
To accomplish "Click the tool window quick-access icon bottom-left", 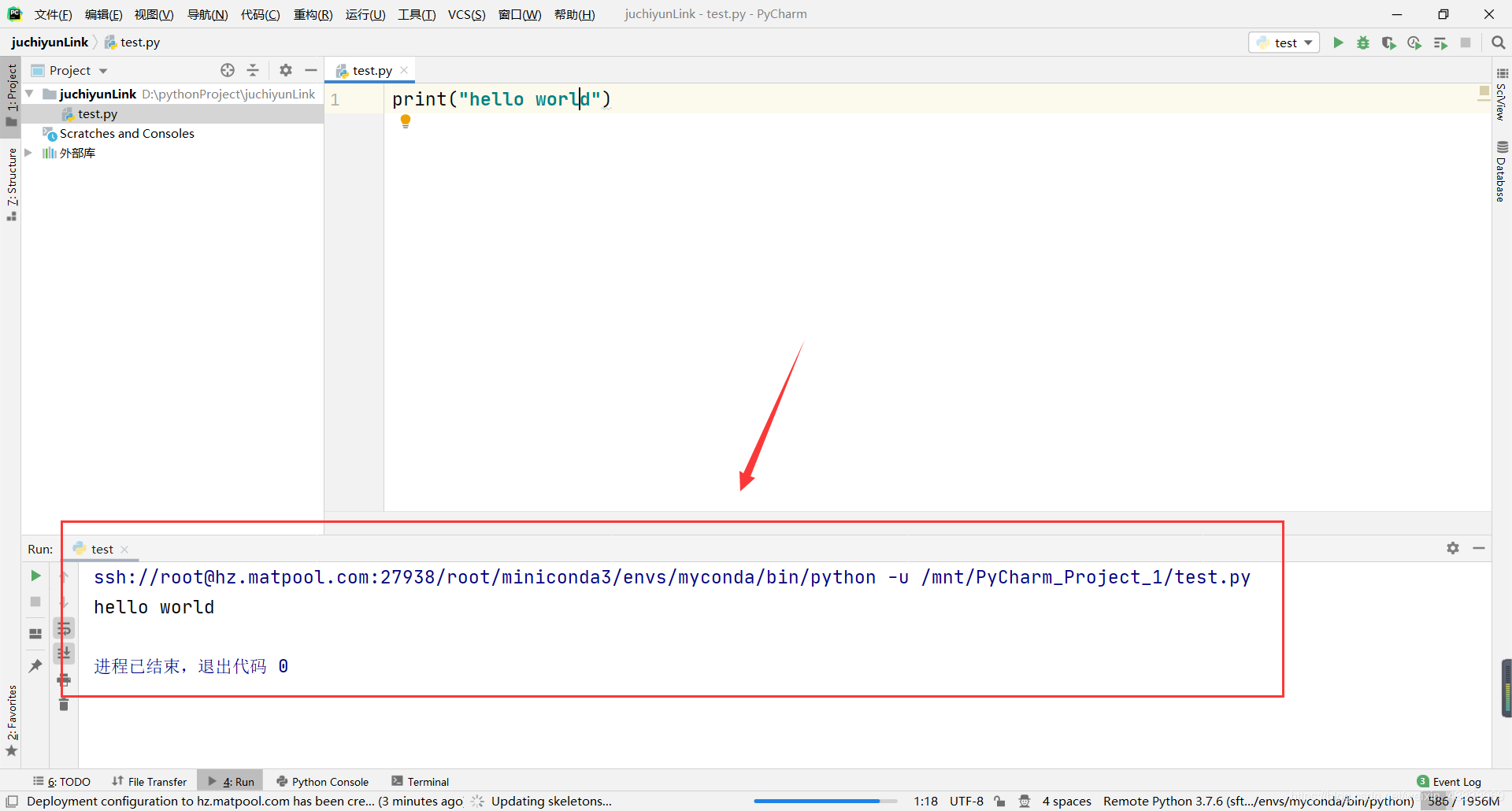I will (12, 801).
